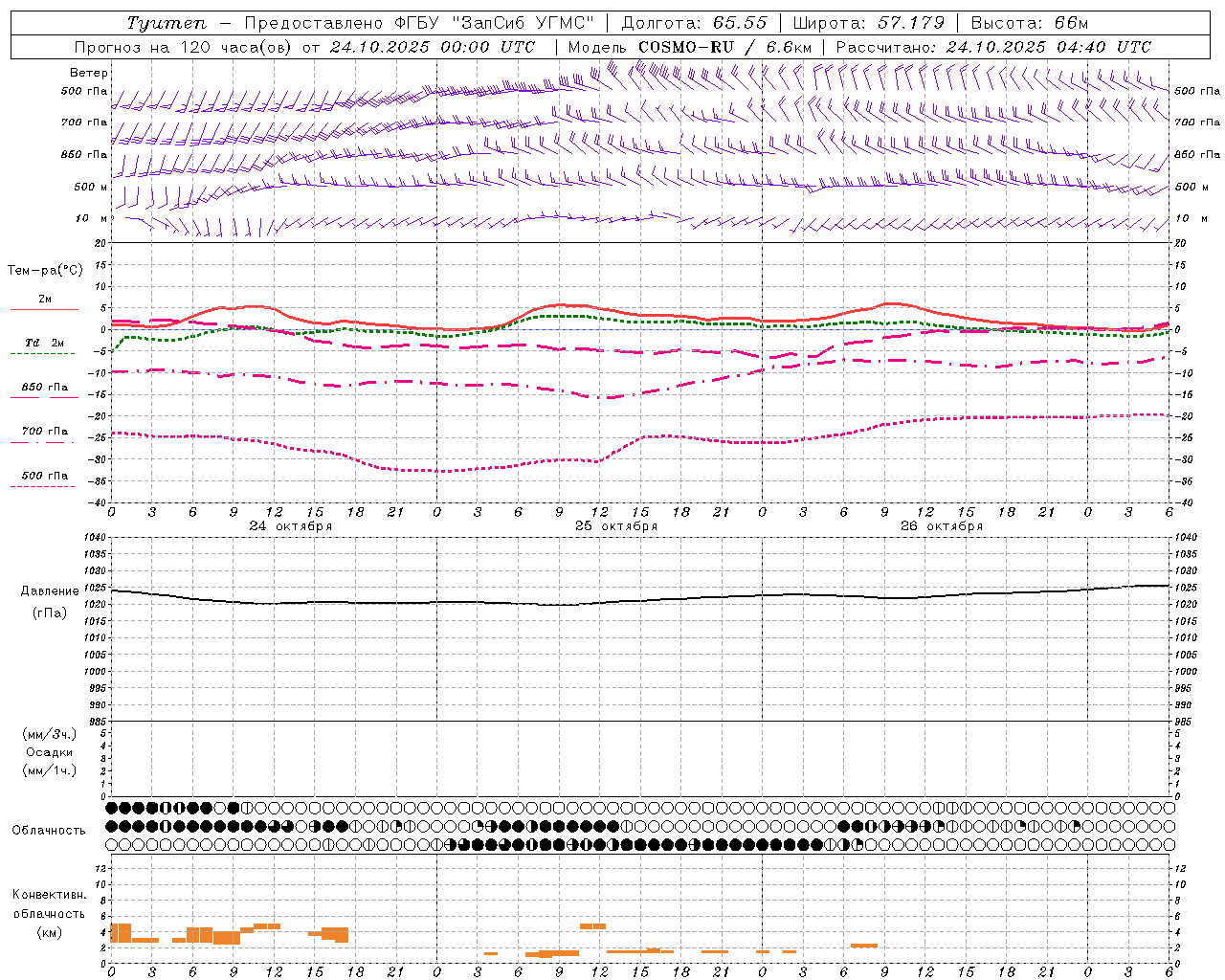Click the 'Tyumen' station title
1225x980 pixels.
[166, 23]
